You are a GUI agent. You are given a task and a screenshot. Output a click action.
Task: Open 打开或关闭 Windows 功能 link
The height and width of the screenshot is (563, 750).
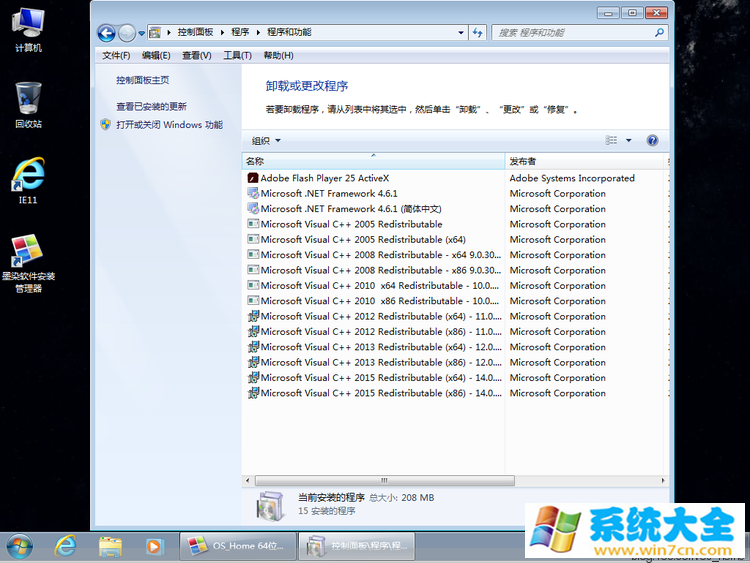pyautogui.click(x=169, y=125)
